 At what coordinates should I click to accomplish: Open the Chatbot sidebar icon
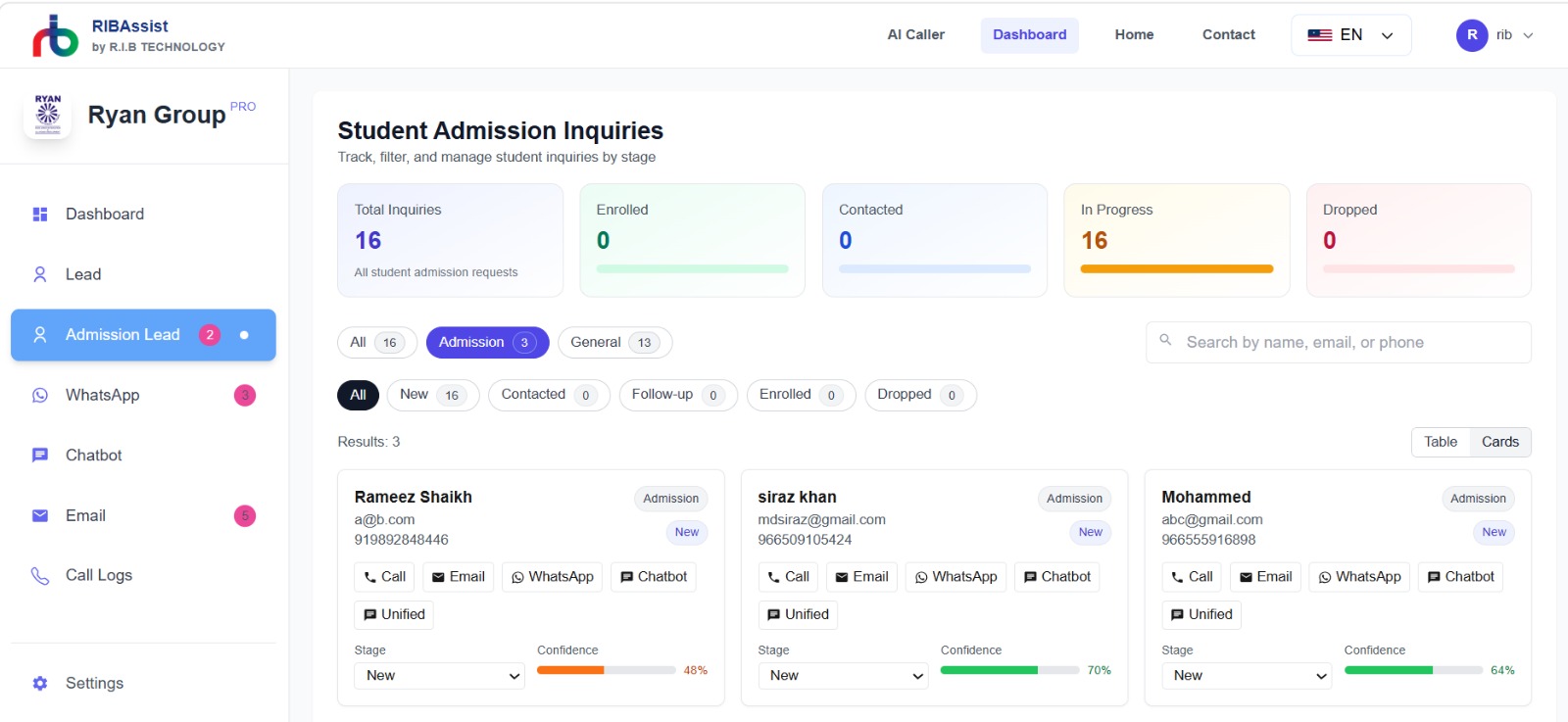click(x=40, y=456)
